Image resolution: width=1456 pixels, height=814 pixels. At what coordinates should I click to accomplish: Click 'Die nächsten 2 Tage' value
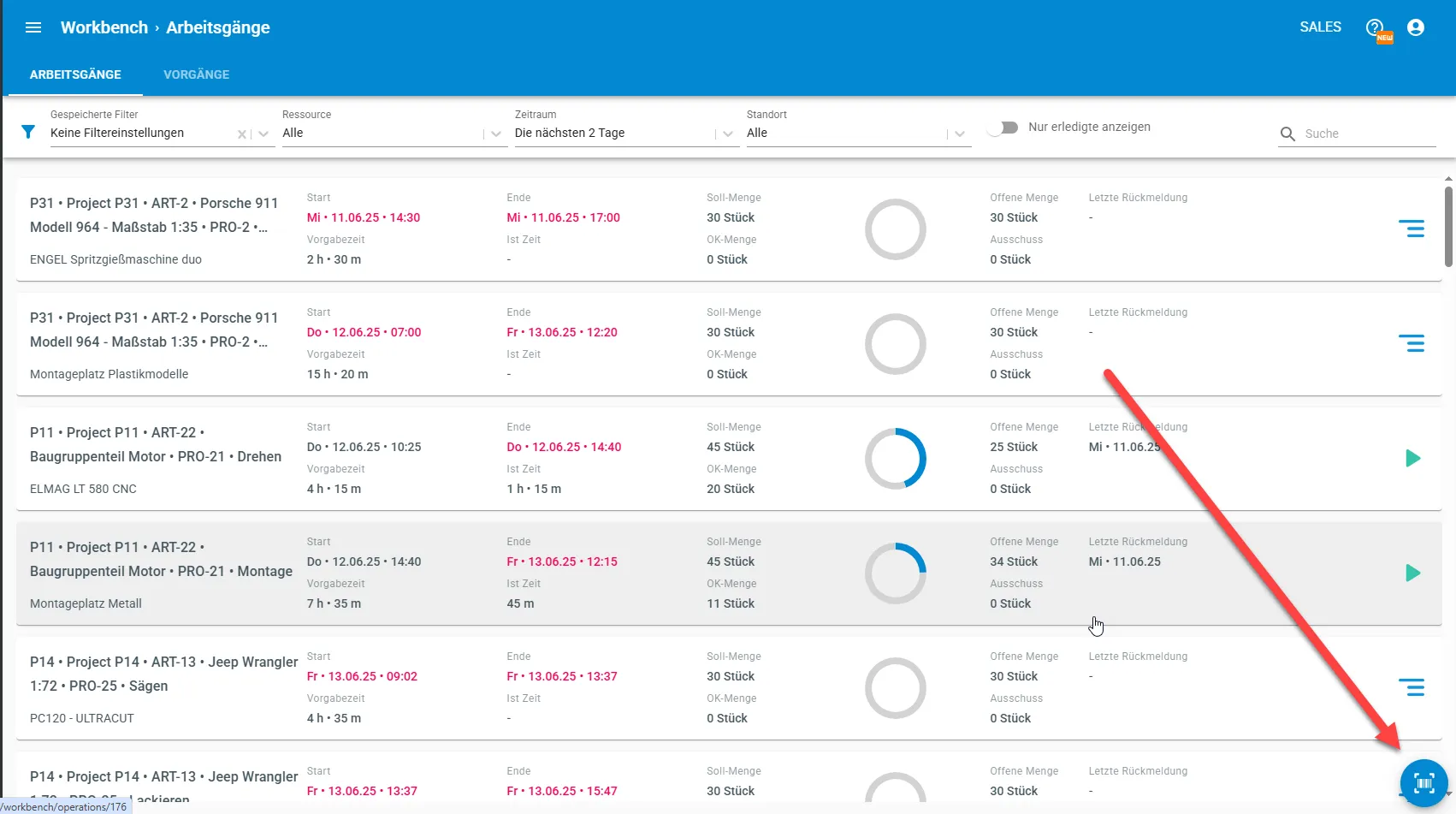(570, 133)
